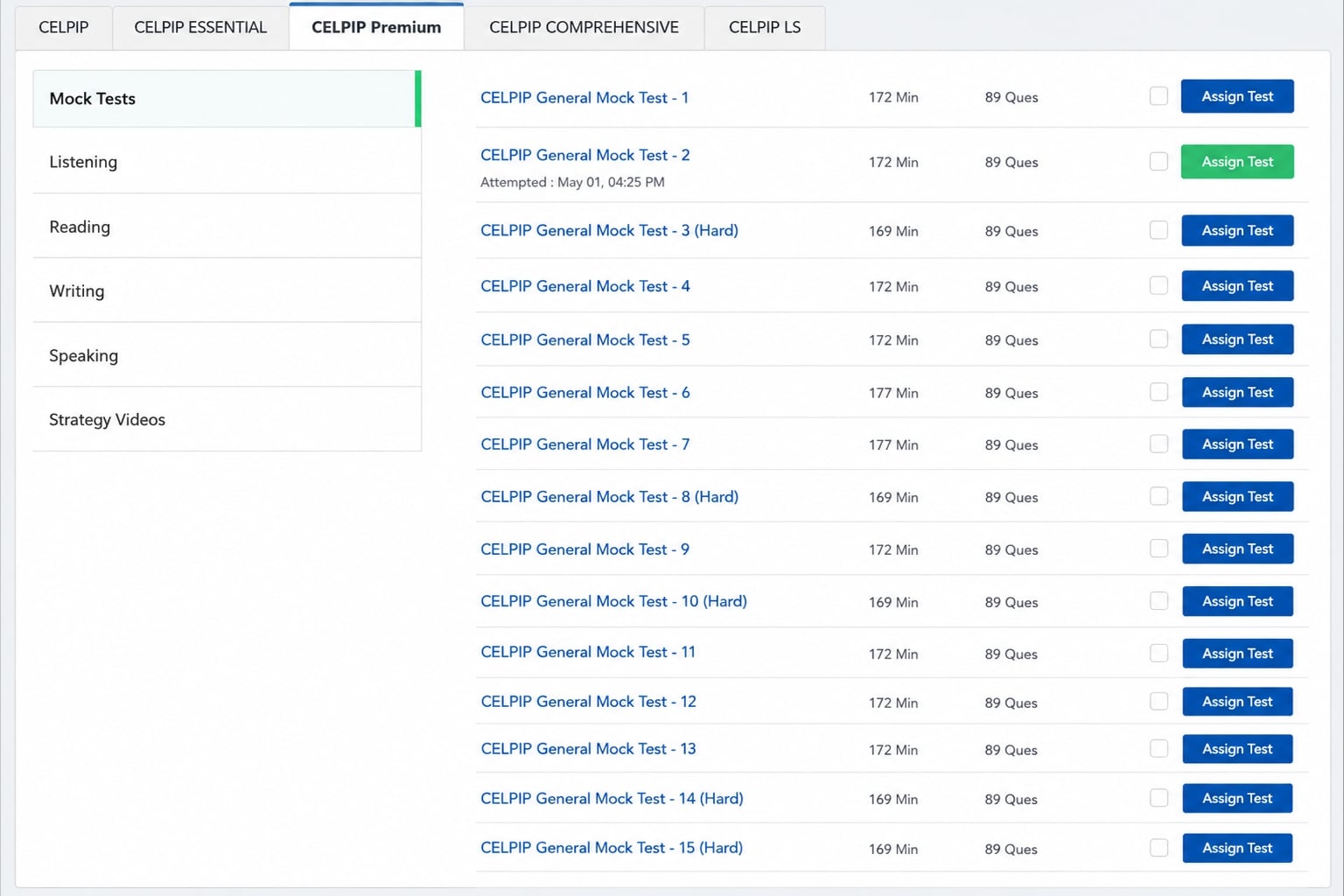Click the green Assign Test button for Mock Test - 2
The image size is (1344, 896).
(x=1237, y=162)
